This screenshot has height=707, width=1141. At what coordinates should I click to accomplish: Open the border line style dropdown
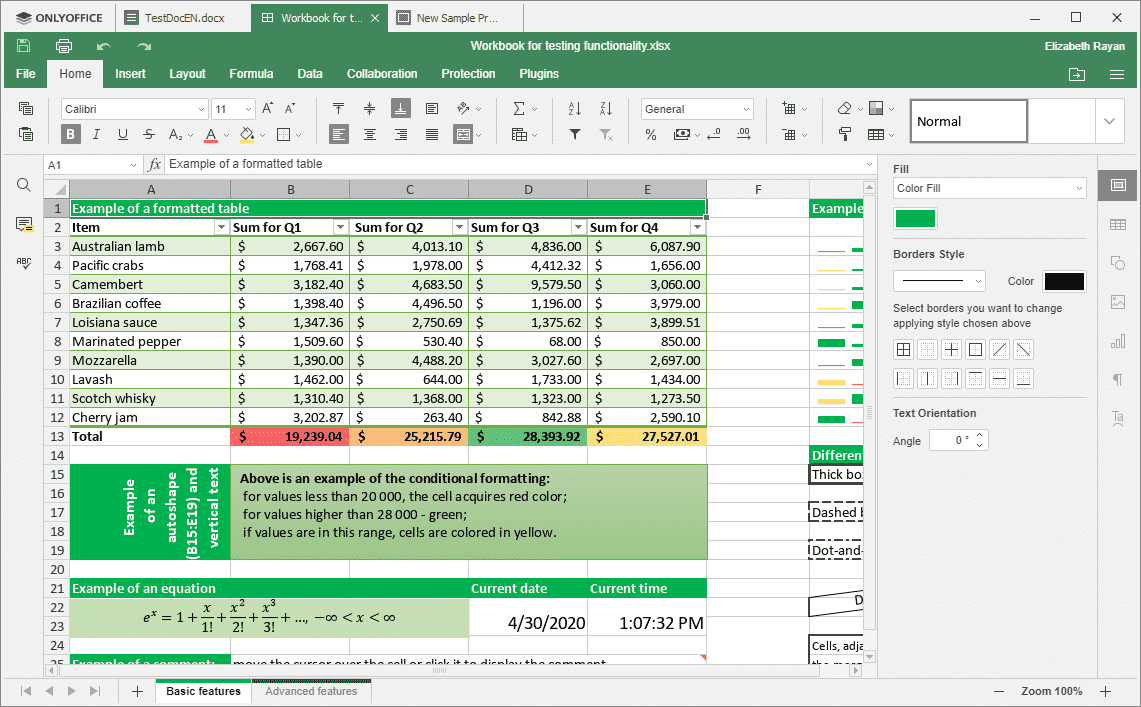939,281
